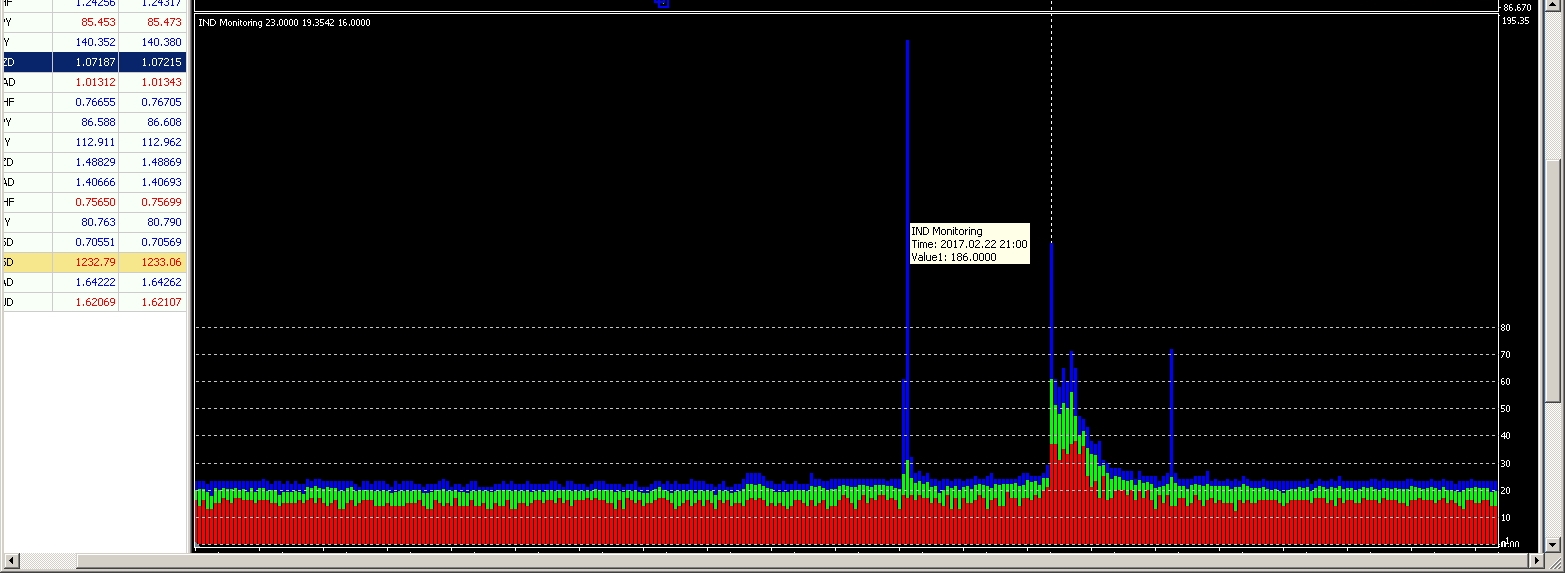Click the 195.35 maximum scale value
This screenshot has height=573, width=1565.
1516,21
